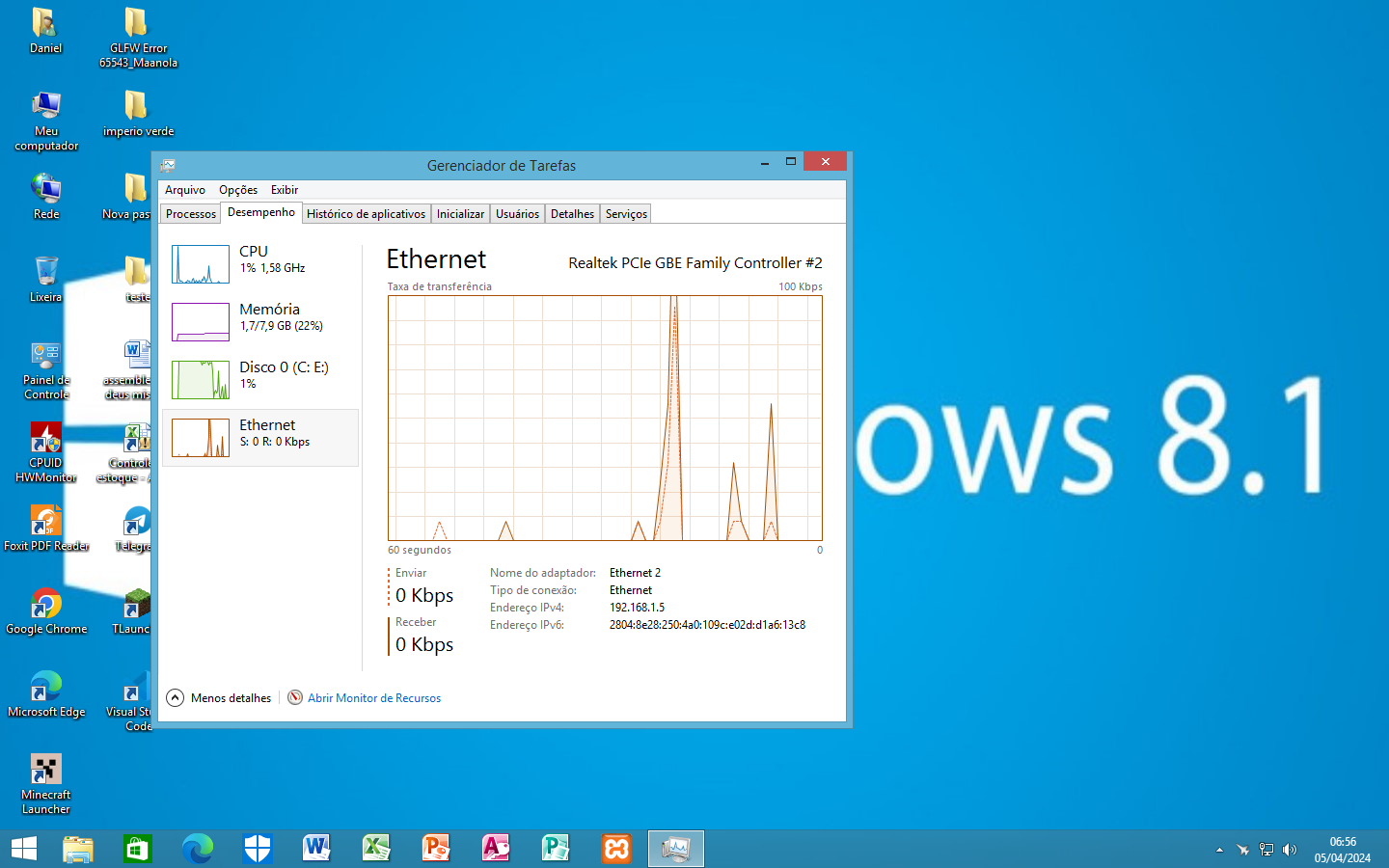Switch to the Serviços tab
This screenshot has height=868, width=1389.
pos(626,214)
